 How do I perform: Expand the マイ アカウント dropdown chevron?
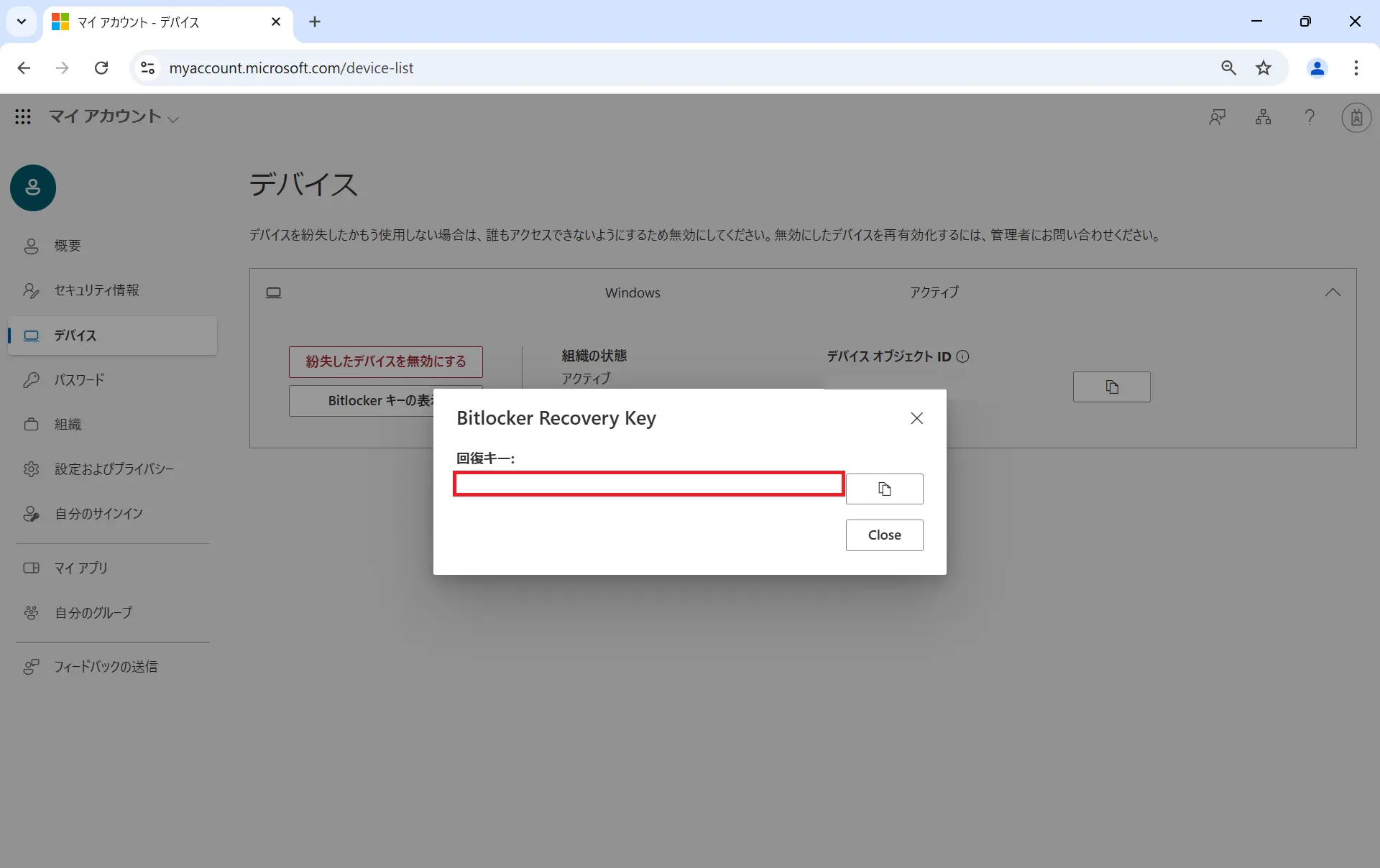point(173,119)
